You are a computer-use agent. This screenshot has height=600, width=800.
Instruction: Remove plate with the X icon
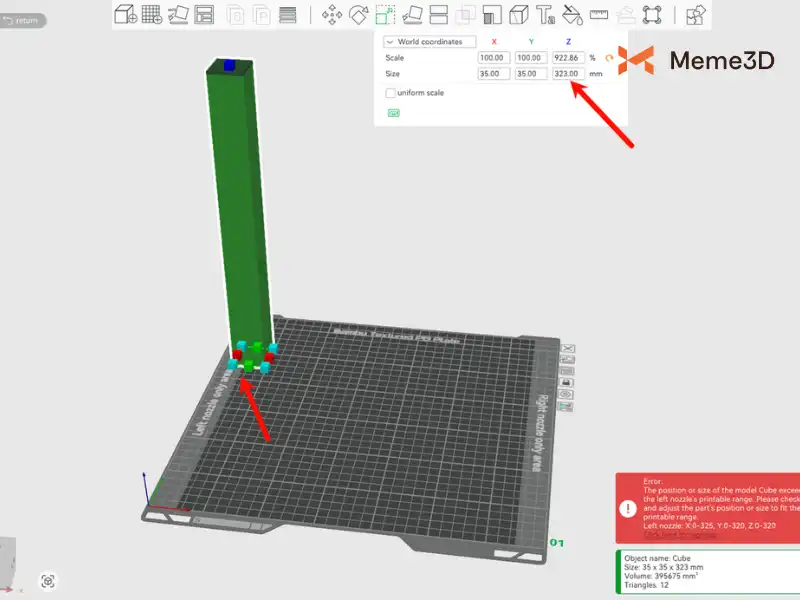coord(568,348)
